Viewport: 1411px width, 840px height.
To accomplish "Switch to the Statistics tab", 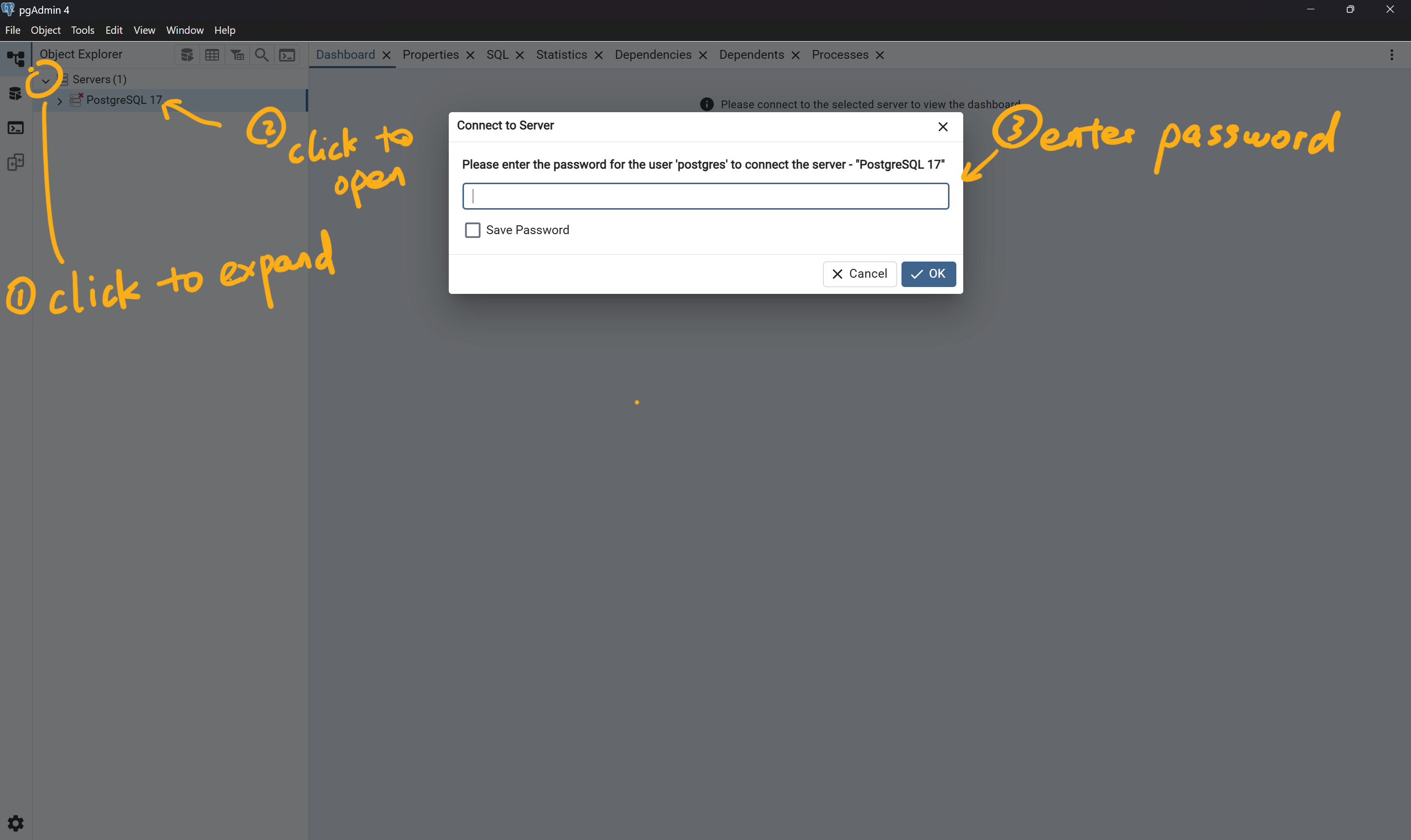I will [x=561, y=55].
